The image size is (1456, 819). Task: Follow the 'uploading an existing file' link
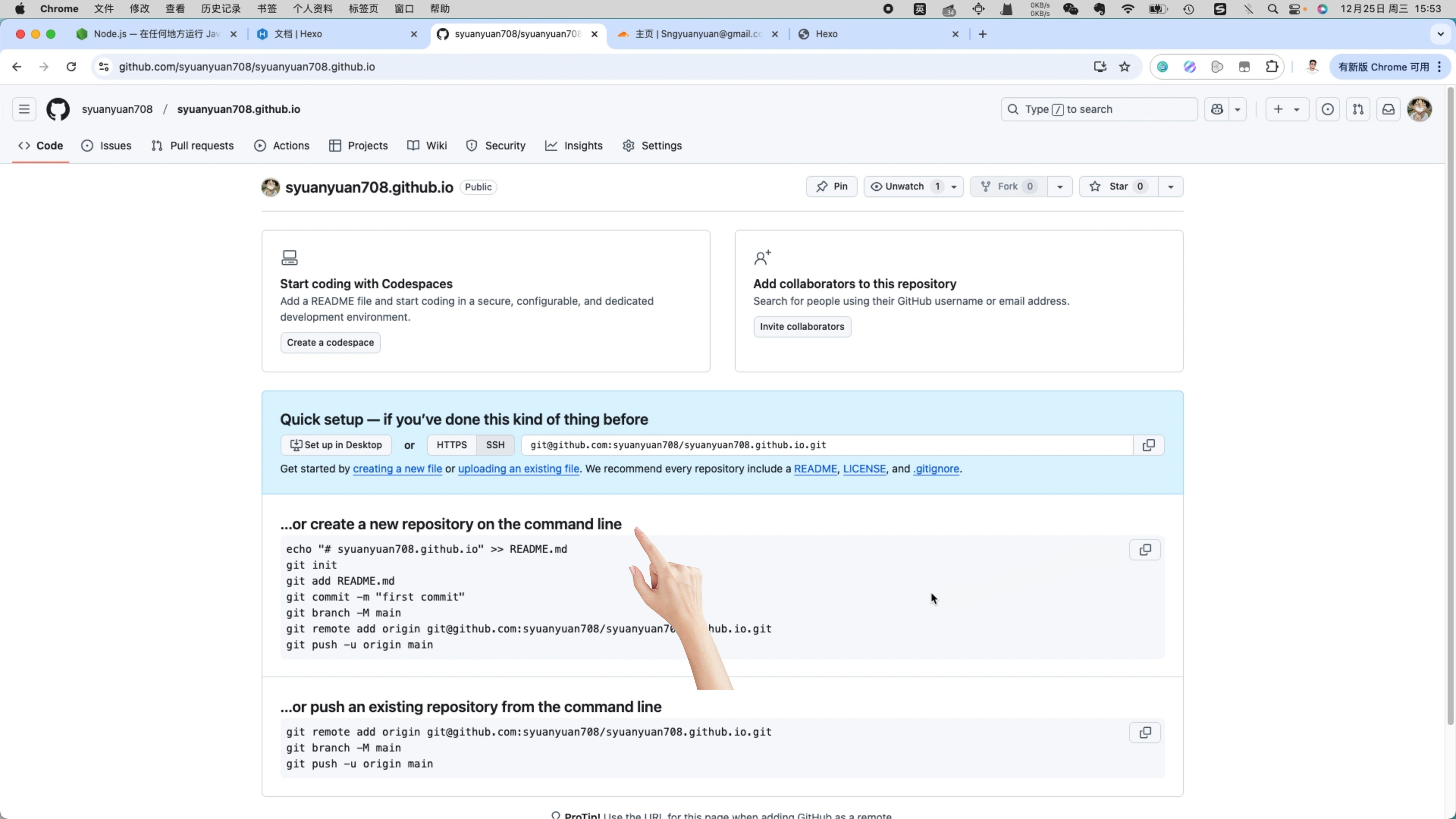coord(518,469)
